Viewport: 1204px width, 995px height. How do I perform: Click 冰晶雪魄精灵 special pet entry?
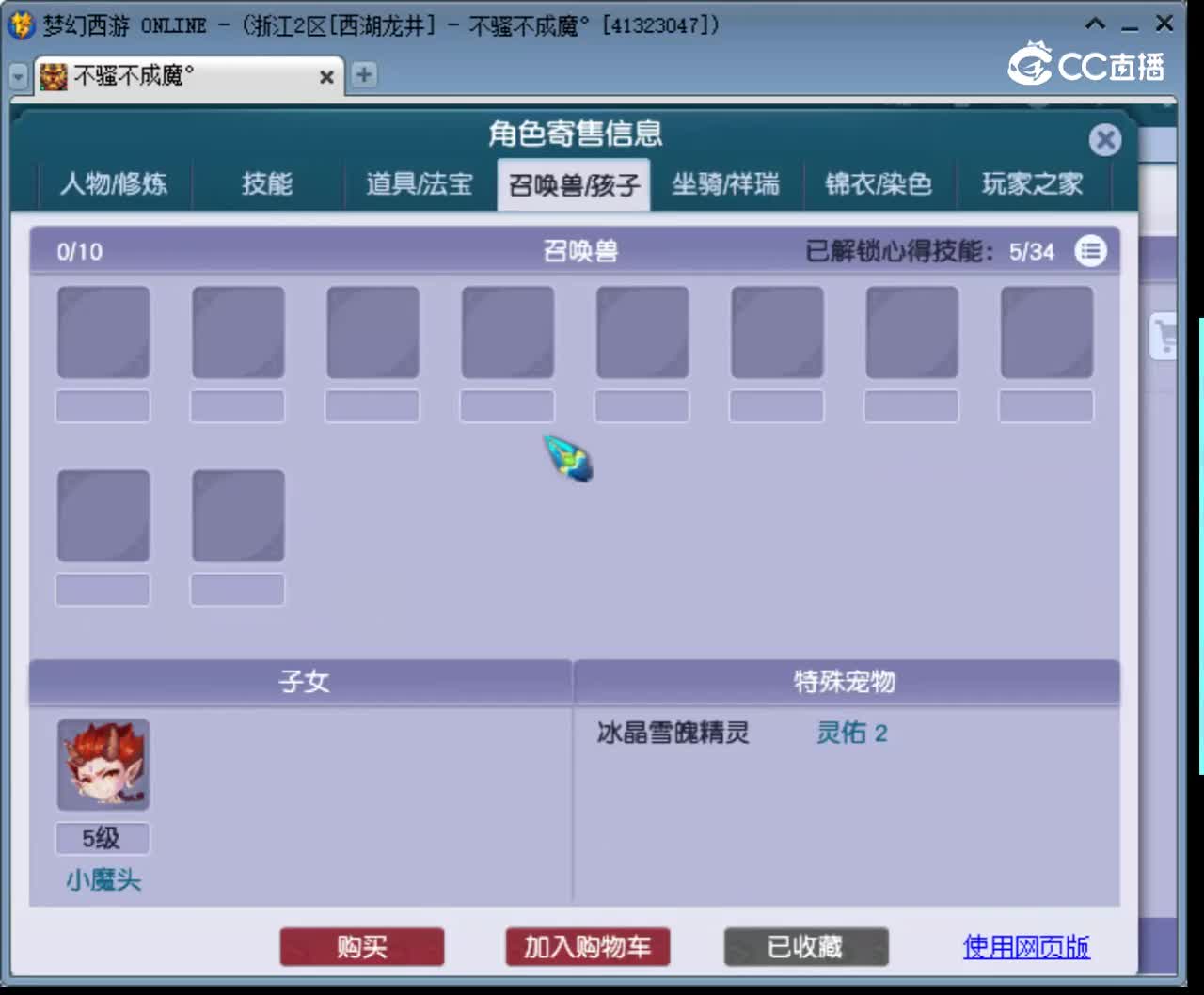pos(673,733)
